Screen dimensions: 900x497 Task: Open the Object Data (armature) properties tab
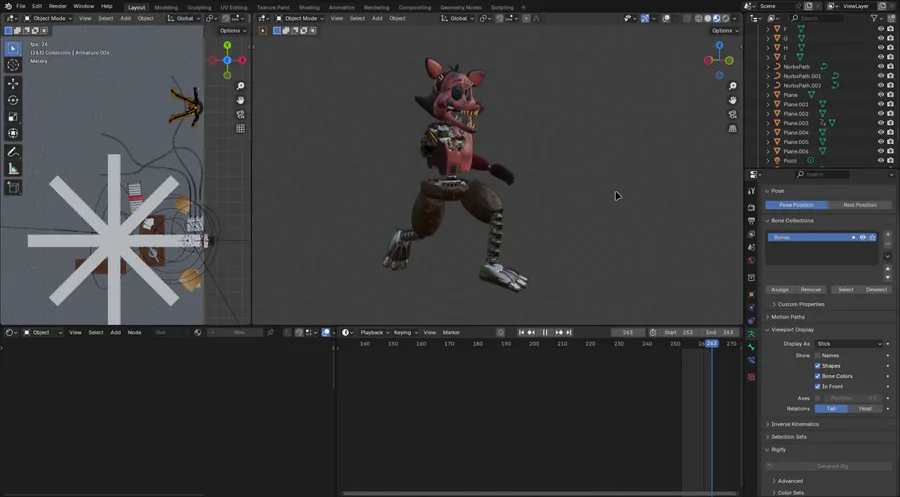[x=751, y=333]
